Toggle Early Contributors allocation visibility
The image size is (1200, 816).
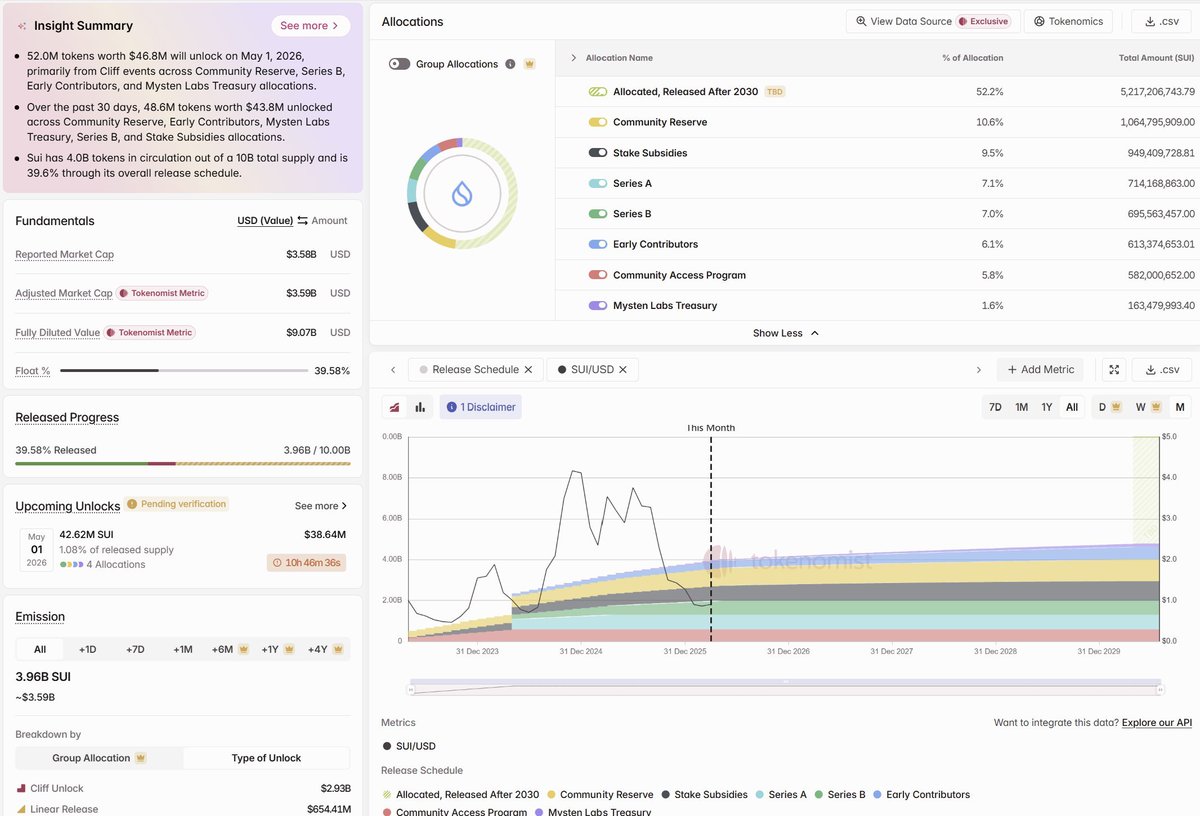pyautogui.click(x=598, y=244)
